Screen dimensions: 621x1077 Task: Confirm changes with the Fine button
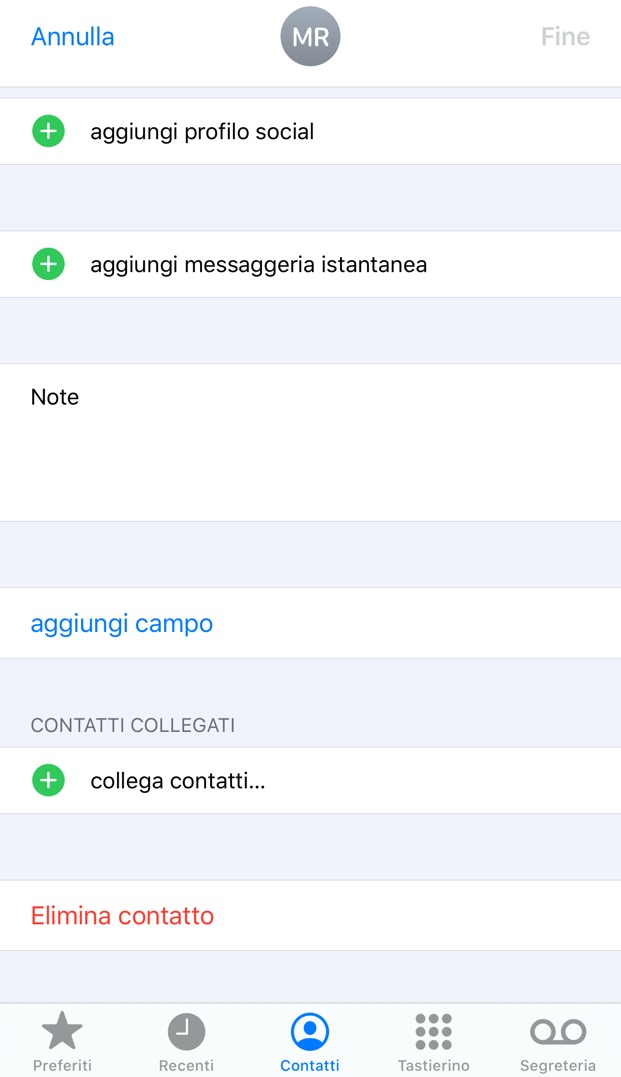pyautogui.click(x=565, y=37)
